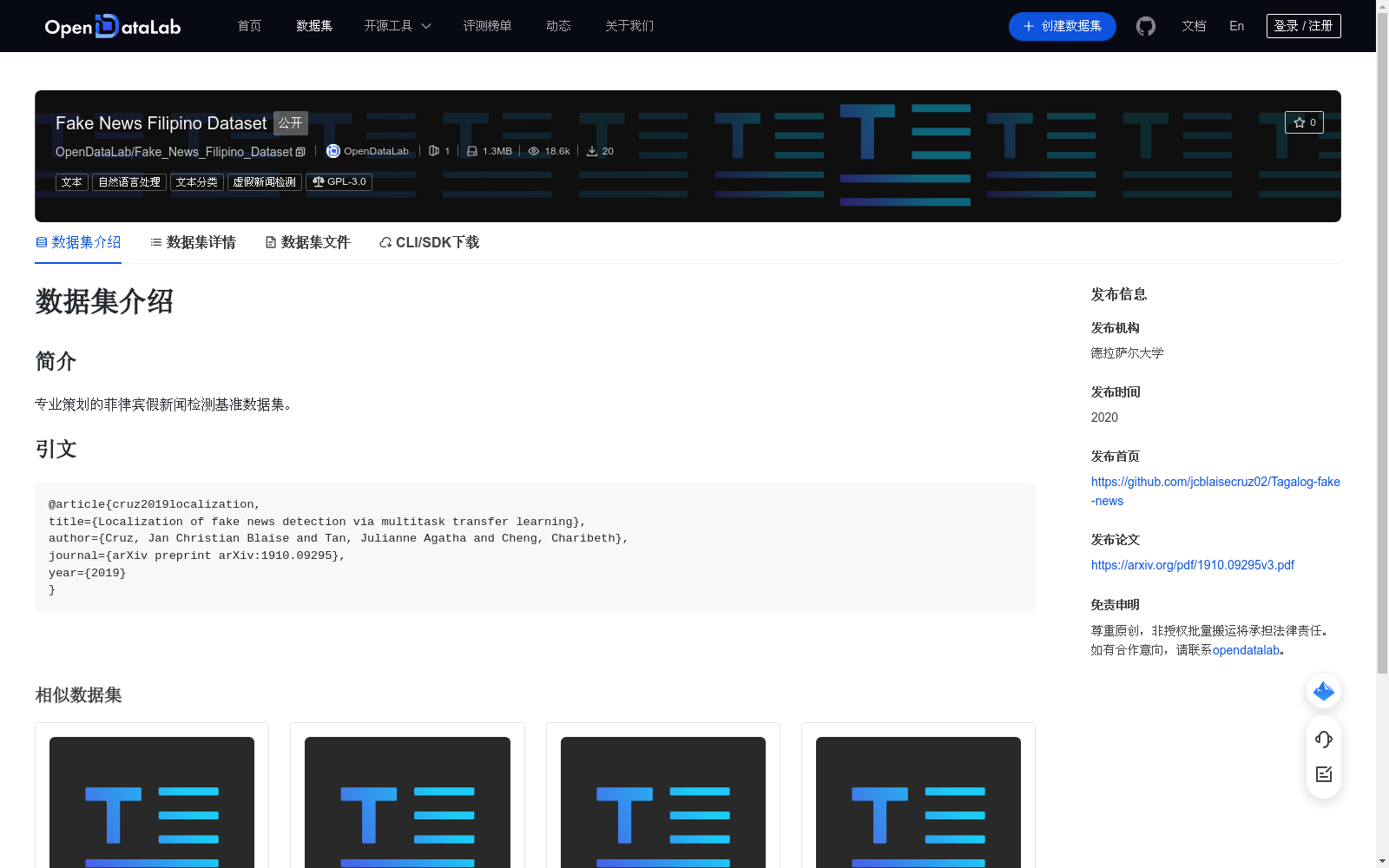Click the first 相似数据集 thumbnail
The width and height of the screenshot is (1389, 868).
(151, 802)
